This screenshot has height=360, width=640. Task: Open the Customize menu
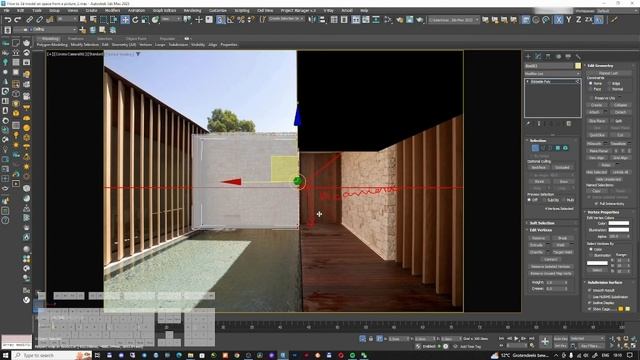tap(218, 11)
